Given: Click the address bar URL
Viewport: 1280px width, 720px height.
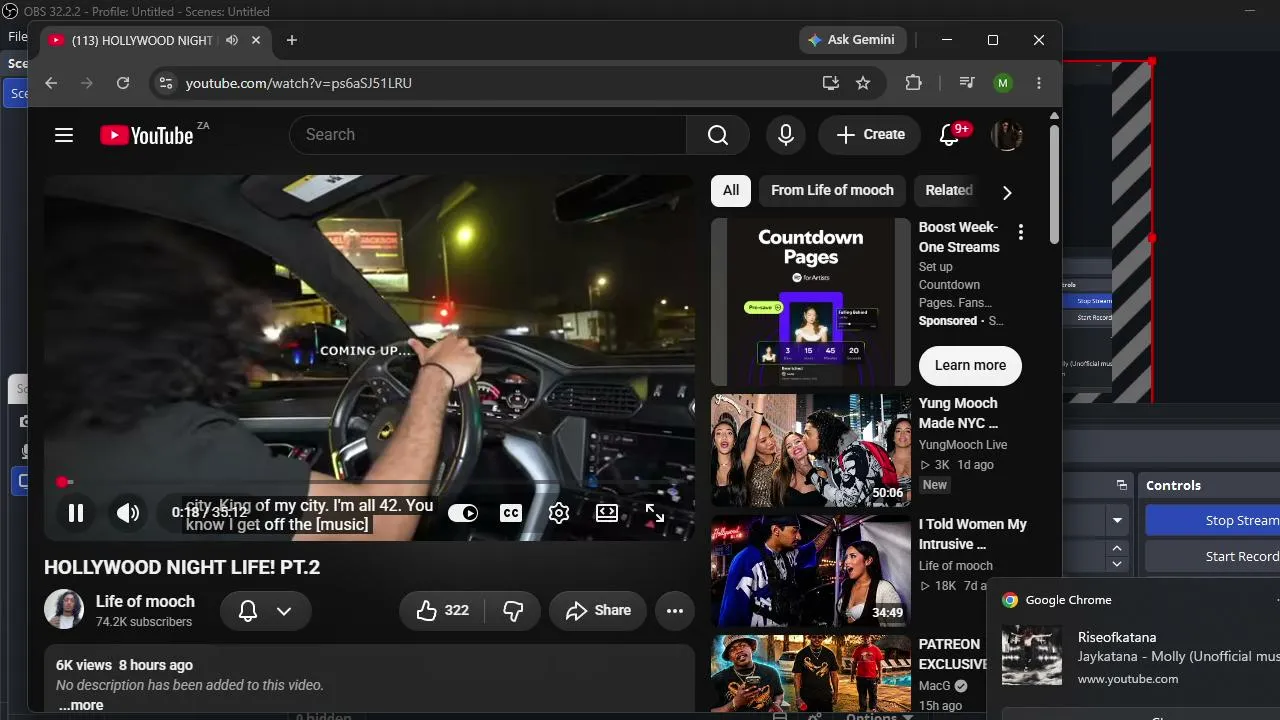Looking at the screenshot, I should click(299, 83).
